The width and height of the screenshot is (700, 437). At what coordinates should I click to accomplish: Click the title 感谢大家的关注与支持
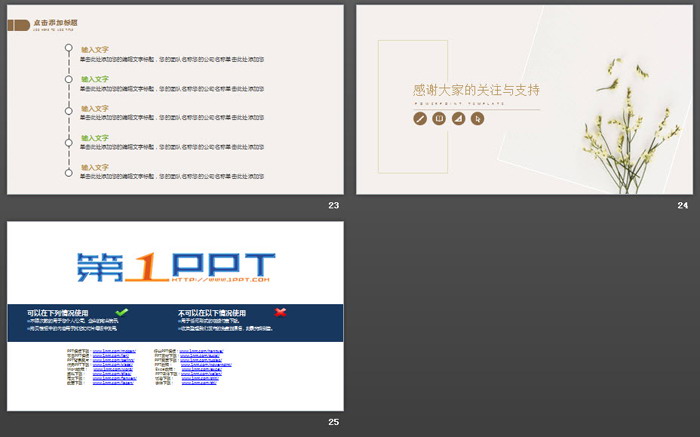point(476,90)
